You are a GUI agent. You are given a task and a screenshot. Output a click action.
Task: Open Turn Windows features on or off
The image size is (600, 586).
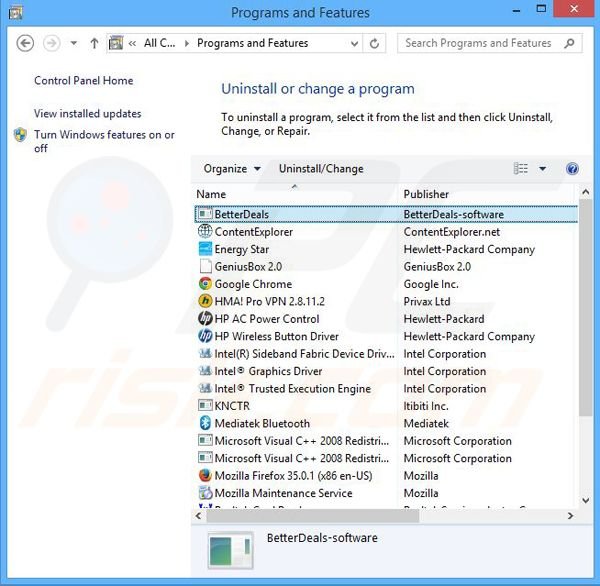[x=104, y=141]
